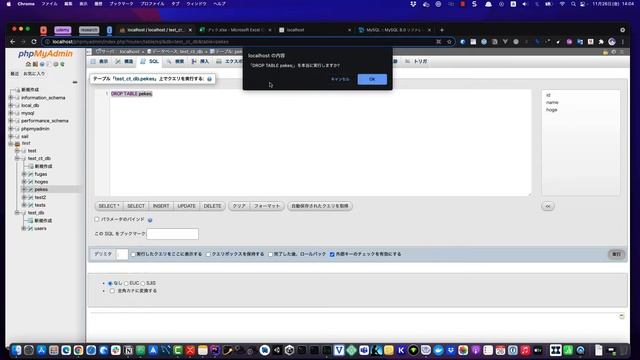This screenshot has height=360, width=640.
Task: Check 実行したクエリをここに表示する
Action: (133, 254)
